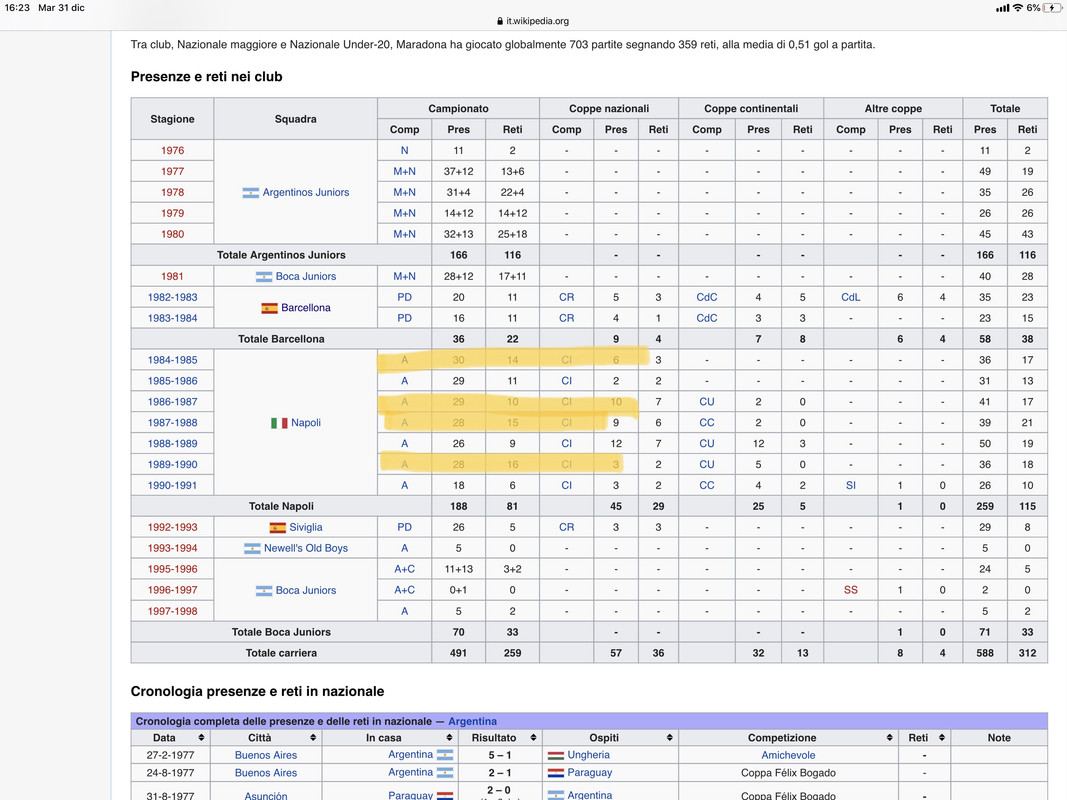1067x800 pixels.
Task: Click the red SS link in 1996-1997 row
Action: point(851,590)
